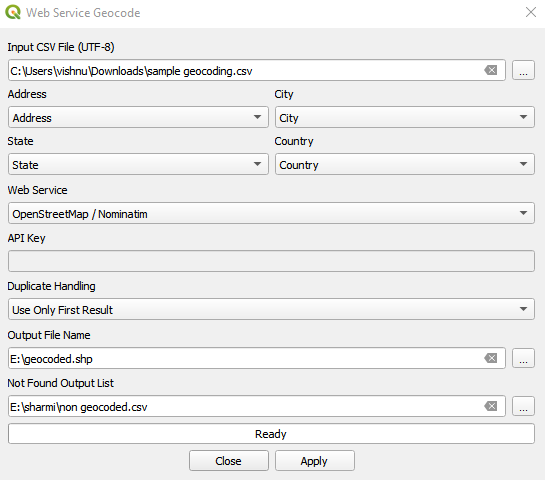Click the 'Duplicate Handling' label

click(x=51, y=286)
